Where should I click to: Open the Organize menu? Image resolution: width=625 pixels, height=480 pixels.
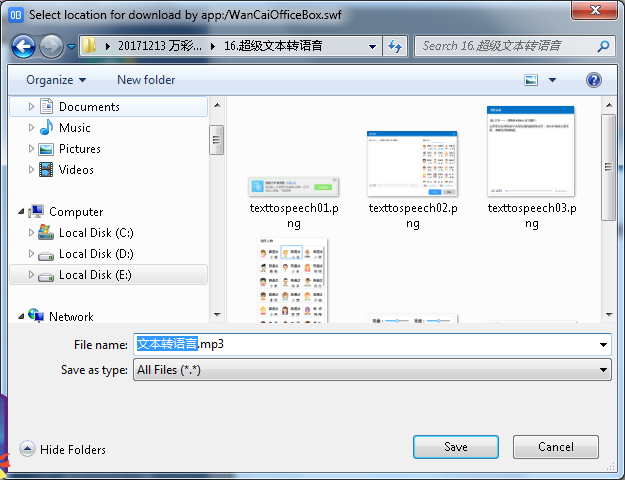click(x=56, y=80)
